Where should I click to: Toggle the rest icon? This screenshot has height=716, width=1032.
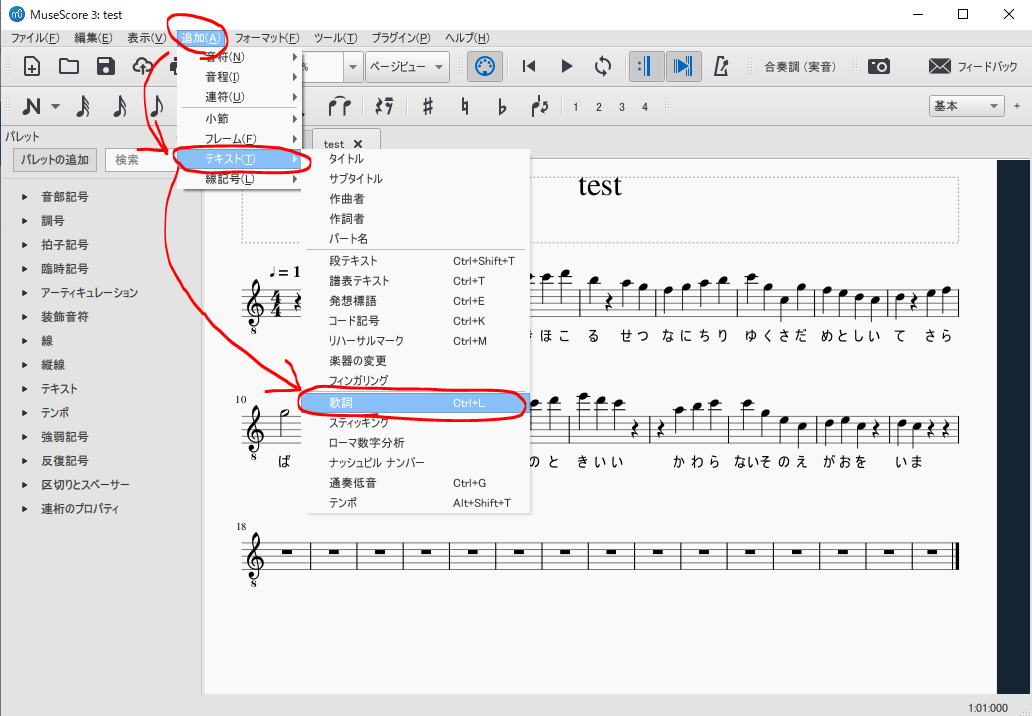coord(384,106)
